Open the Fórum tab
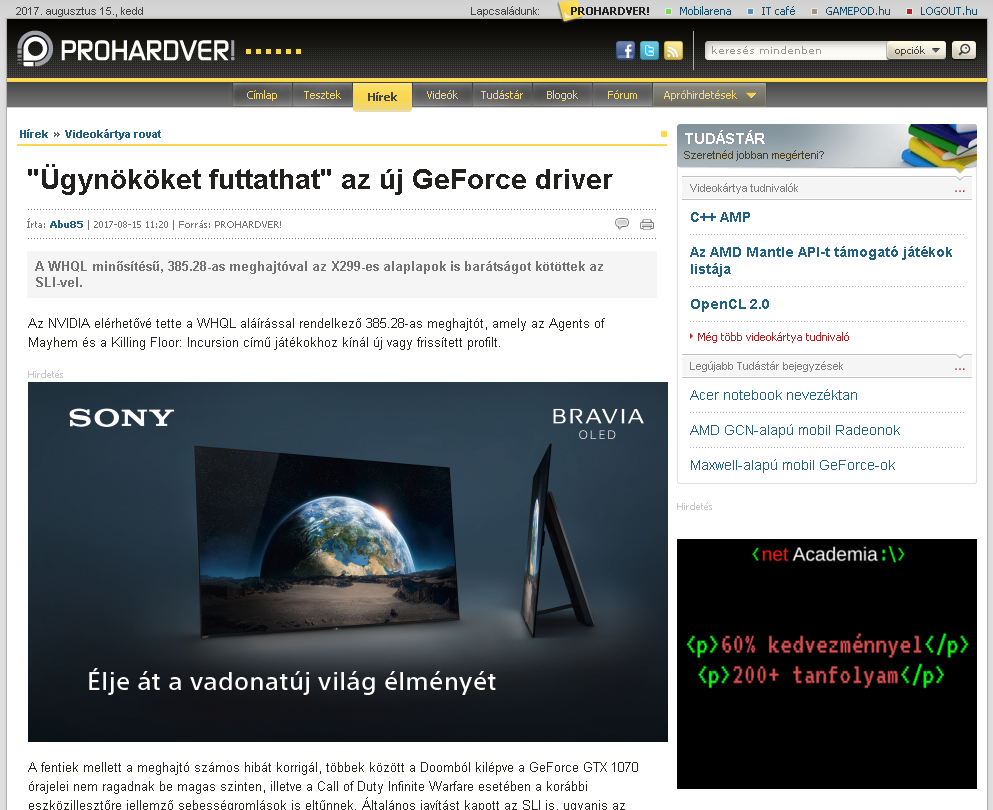Viewport: 993px width, 810px height. tap(622, 95)
